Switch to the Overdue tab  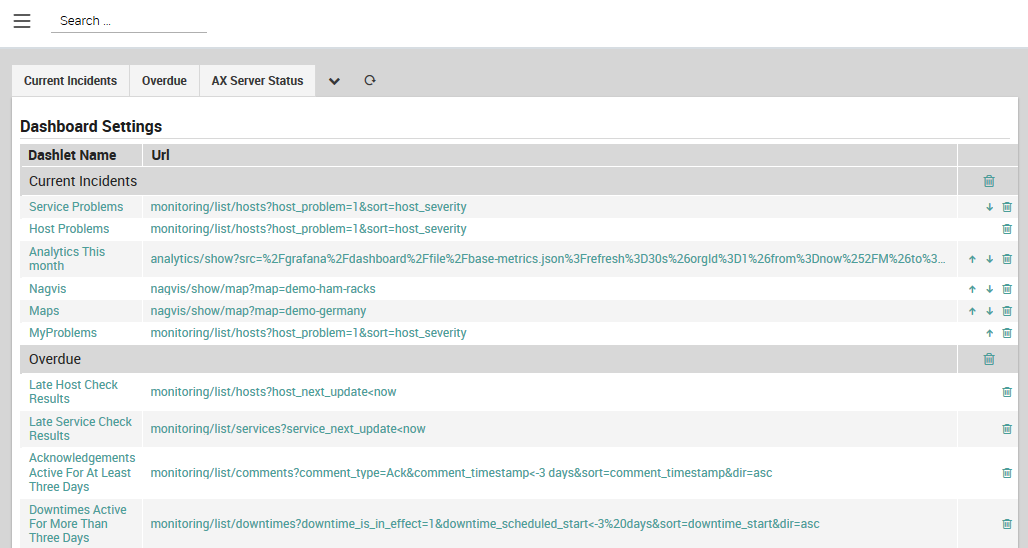(164, 81)
